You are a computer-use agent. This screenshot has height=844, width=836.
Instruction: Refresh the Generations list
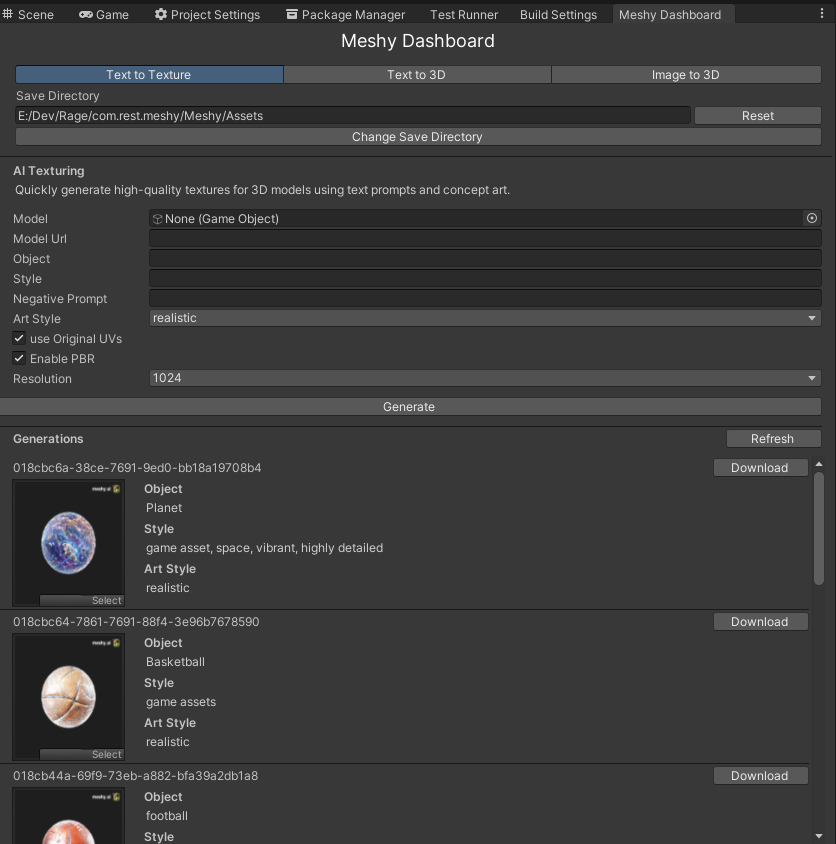point(773,439)
